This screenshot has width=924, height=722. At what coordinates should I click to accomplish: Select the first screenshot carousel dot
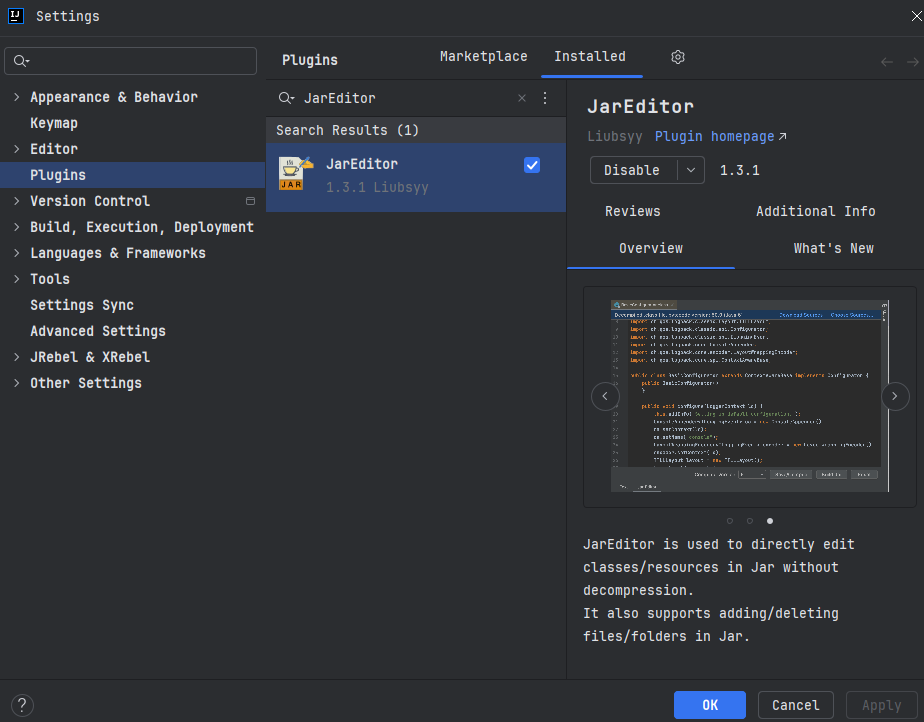[730, 521]
